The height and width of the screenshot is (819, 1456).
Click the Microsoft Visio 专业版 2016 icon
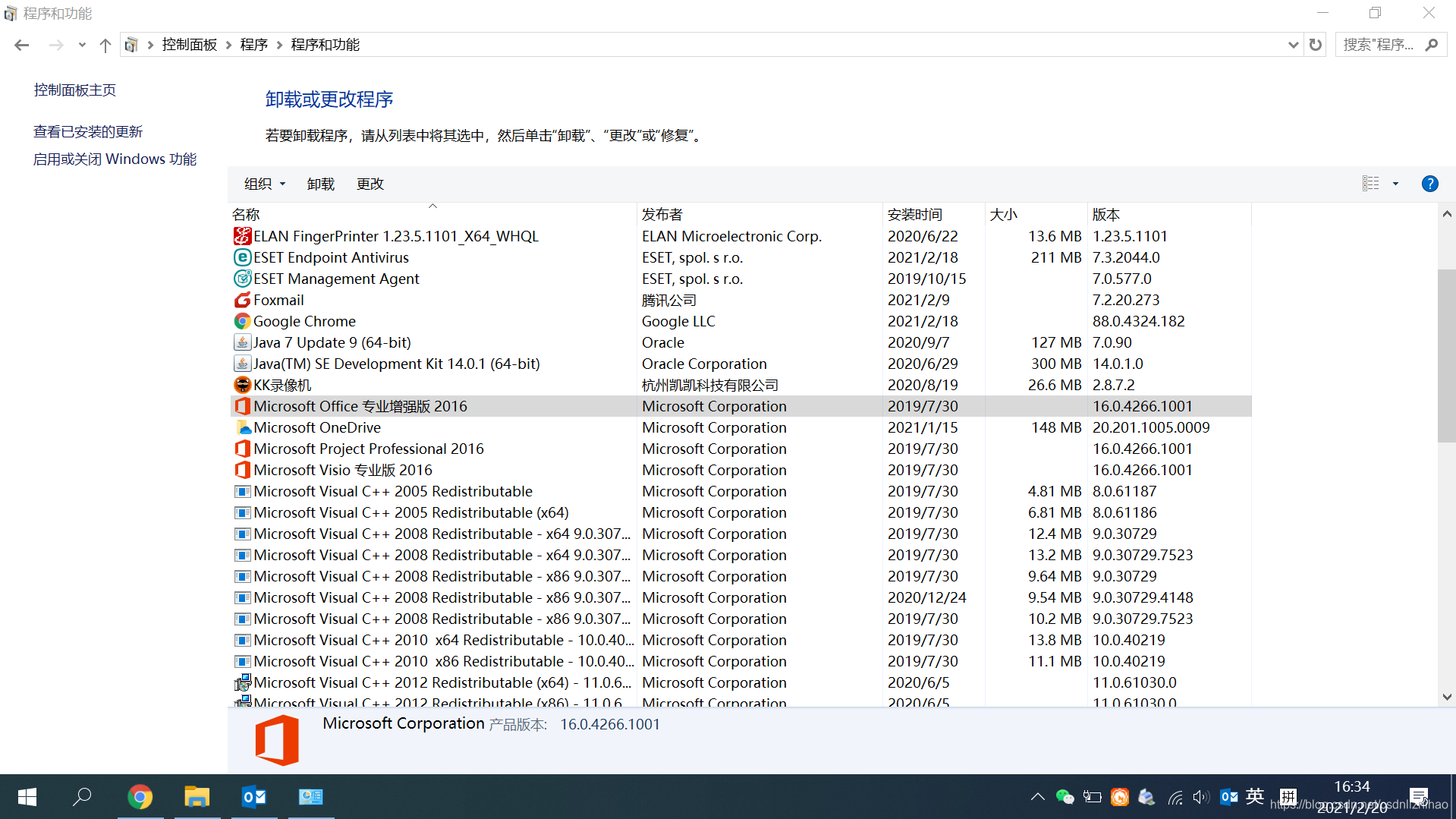point(242,470)
